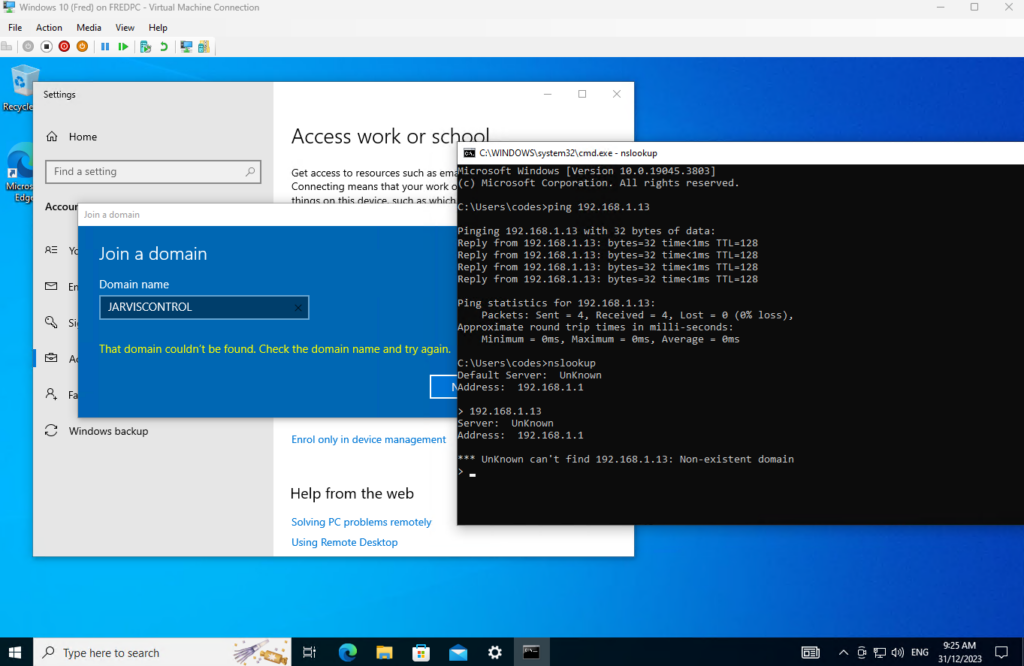Click the 'ping 192.168.1.13' command line
This screenshot has height=666, width=1024.
(x=554, y=207)
